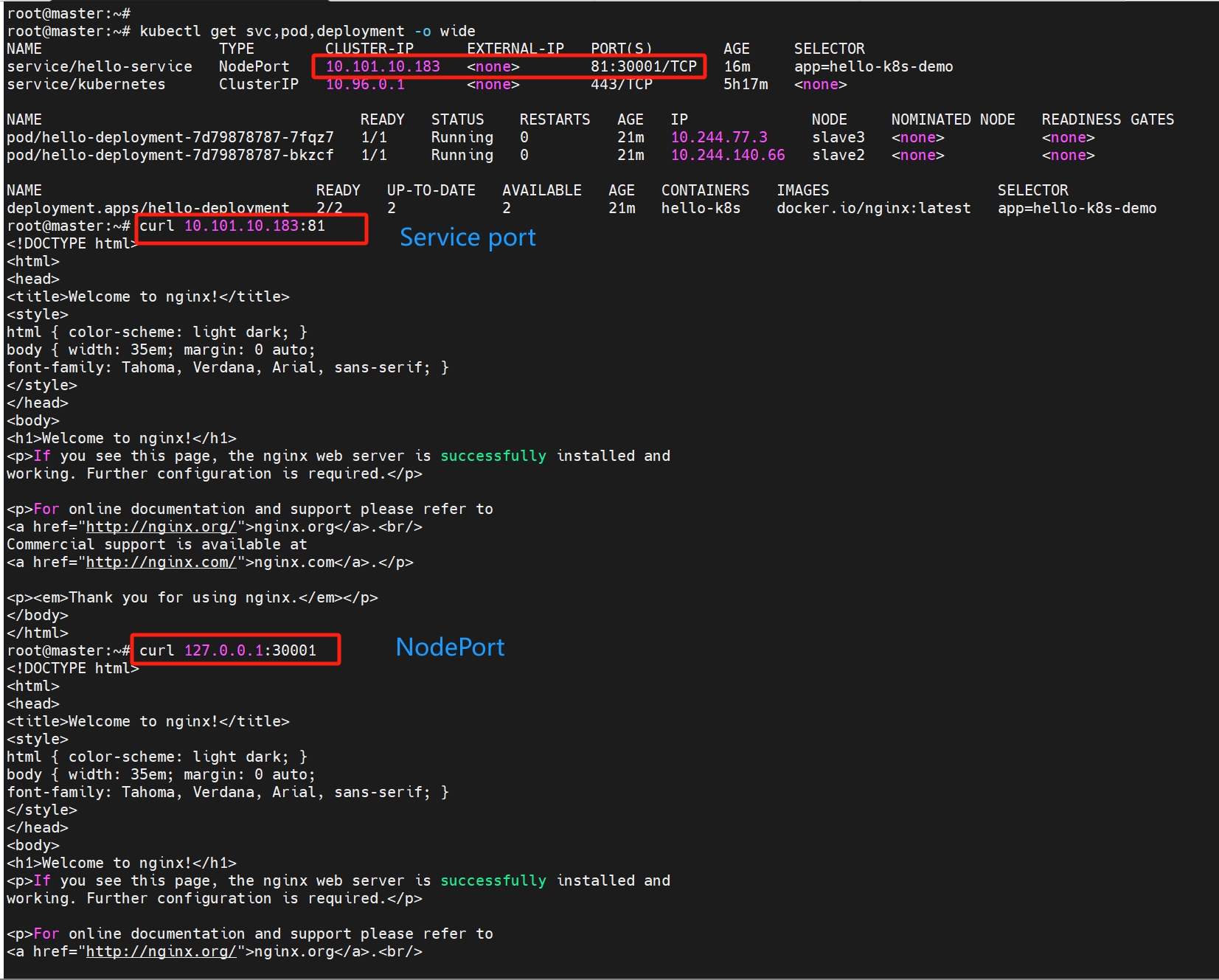Click the READINESS GATES column header
The image size is (1219, 980).
1108,119
